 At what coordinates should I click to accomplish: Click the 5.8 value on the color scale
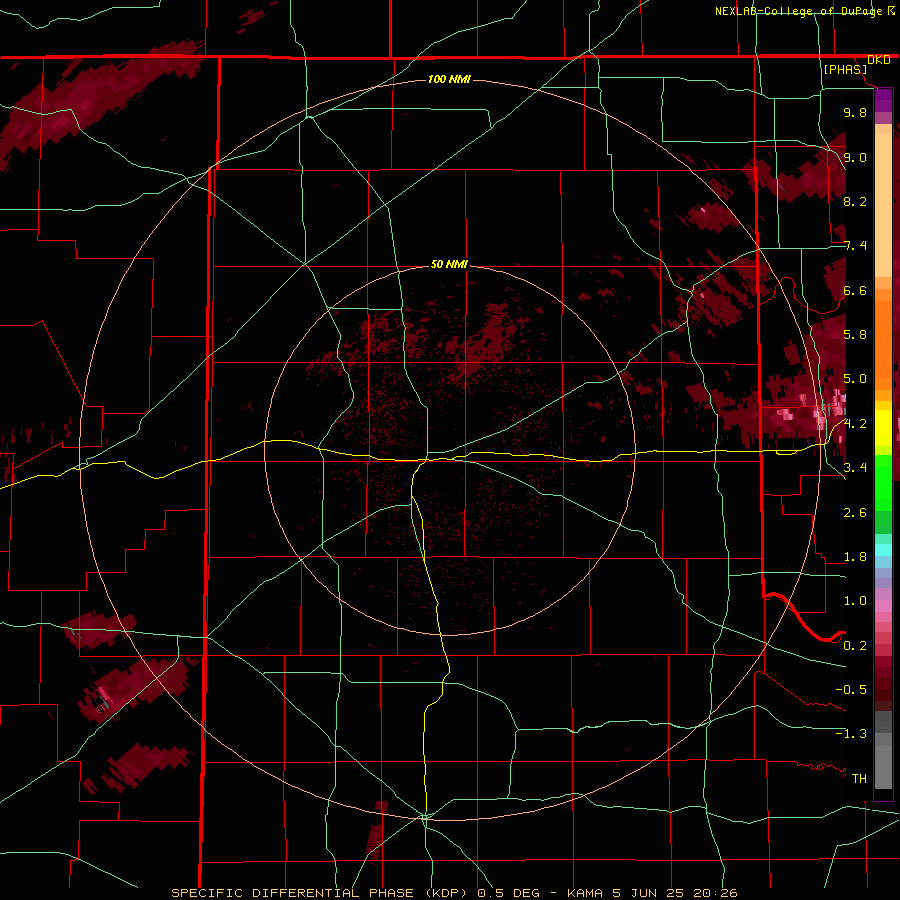click(855, 335)
